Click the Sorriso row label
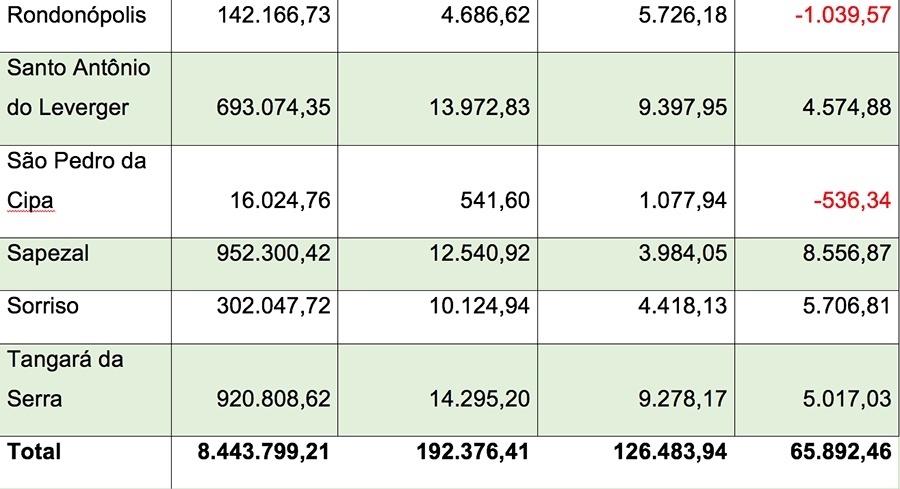This screenshot has width=900, height=489. click(x=42, y=306)
